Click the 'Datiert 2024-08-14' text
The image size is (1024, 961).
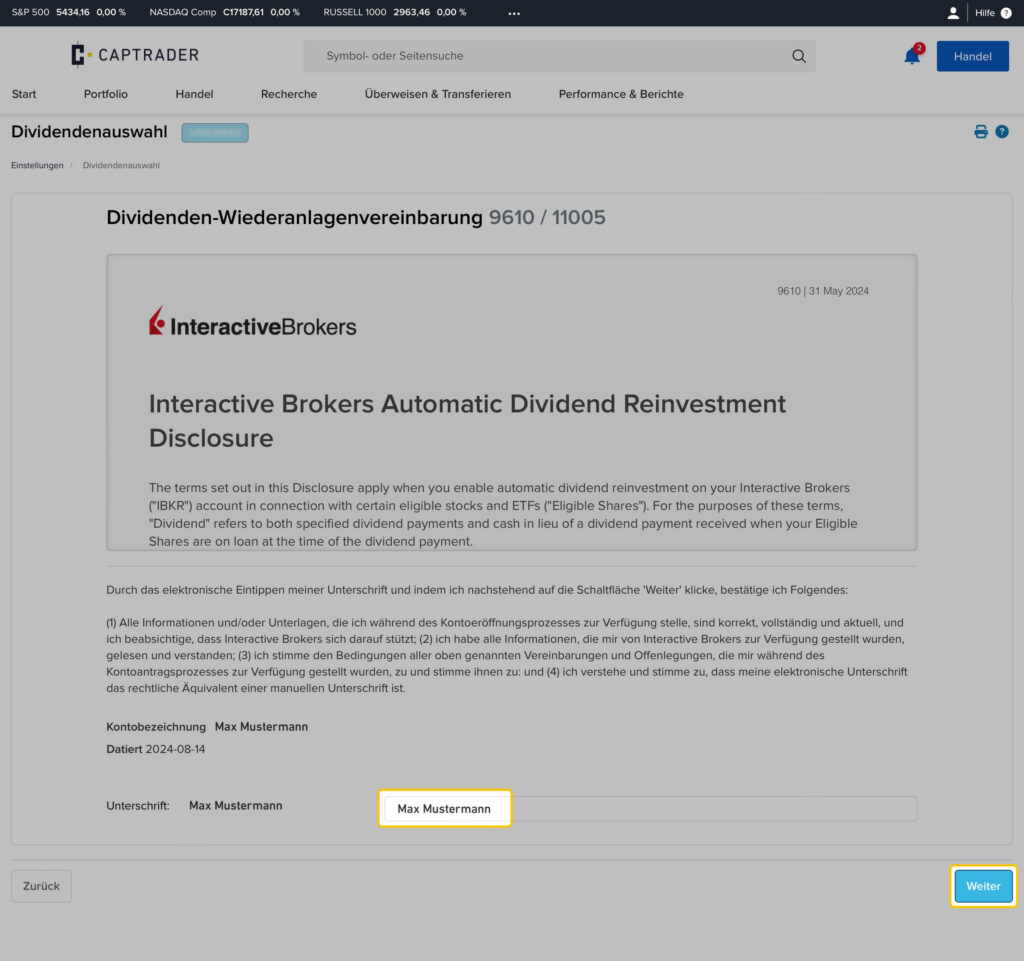click(155, 749)
